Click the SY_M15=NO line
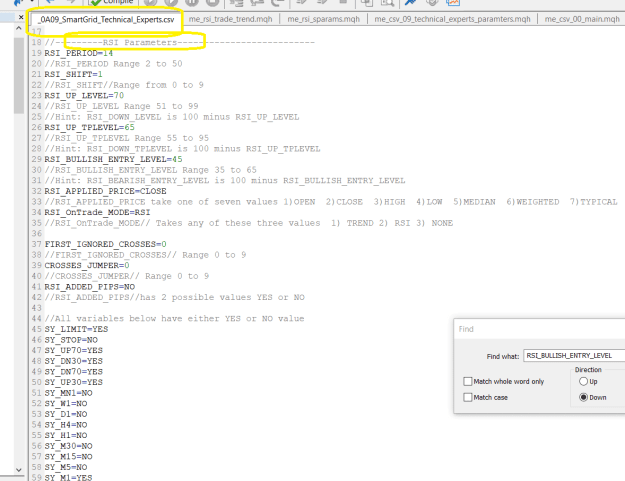 click(x=68, y=457)
